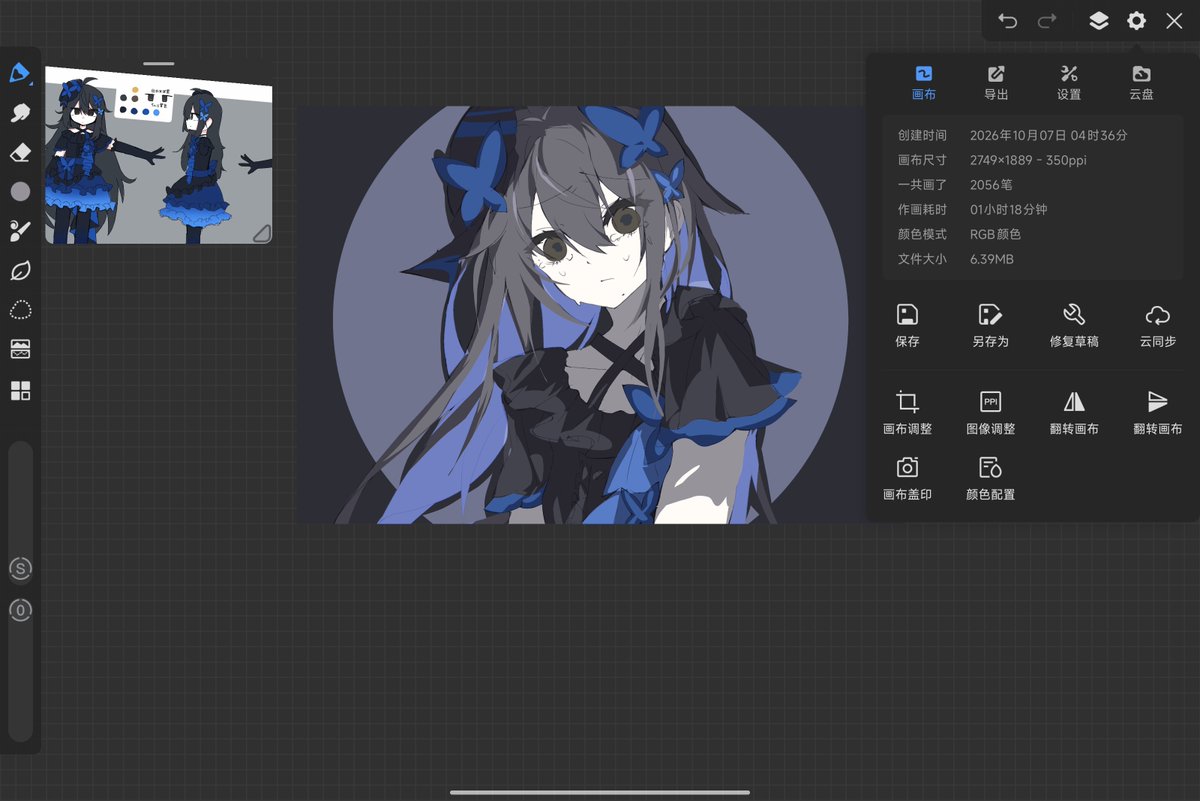Flip canvas vertically with stacked triangle icon
This screenshot has height=801, width=1200.
click(x=1157, y=413)
